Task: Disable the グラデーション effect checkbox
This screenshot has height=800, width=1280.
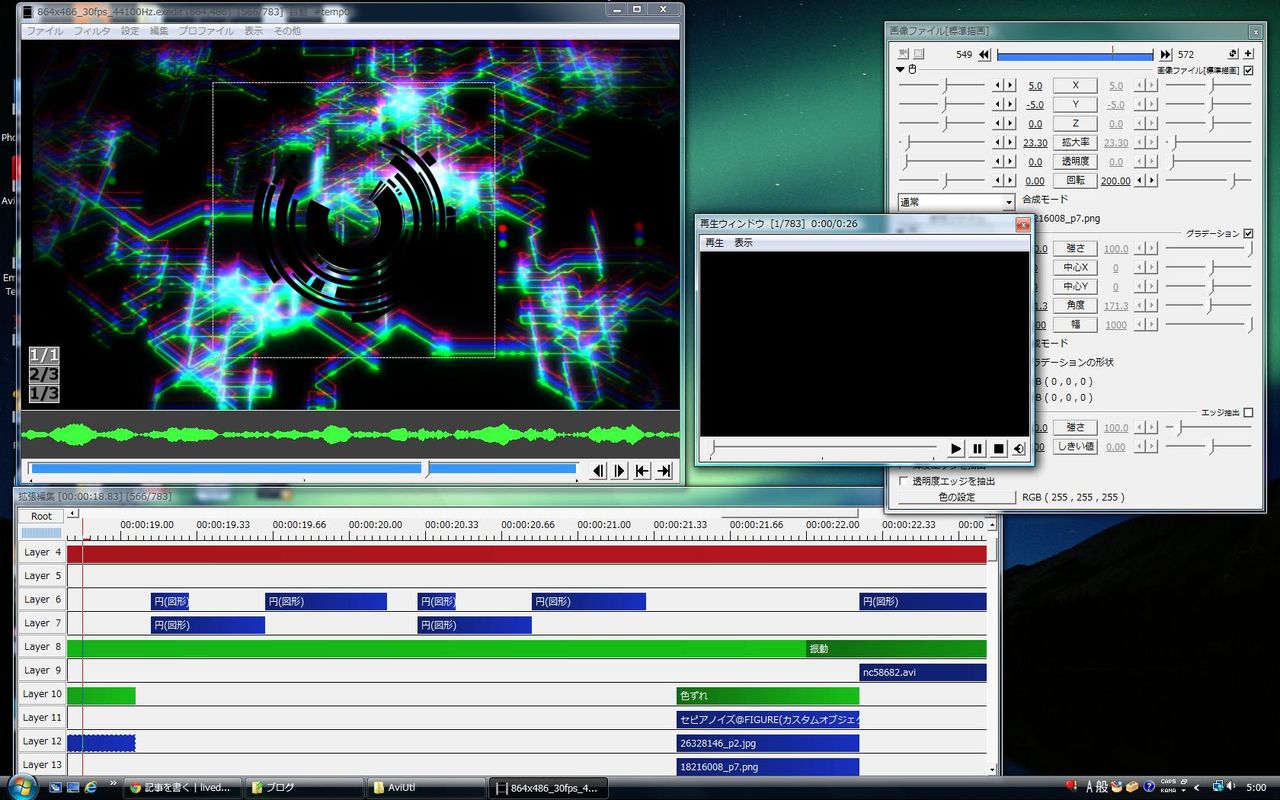Action: 1248,234
